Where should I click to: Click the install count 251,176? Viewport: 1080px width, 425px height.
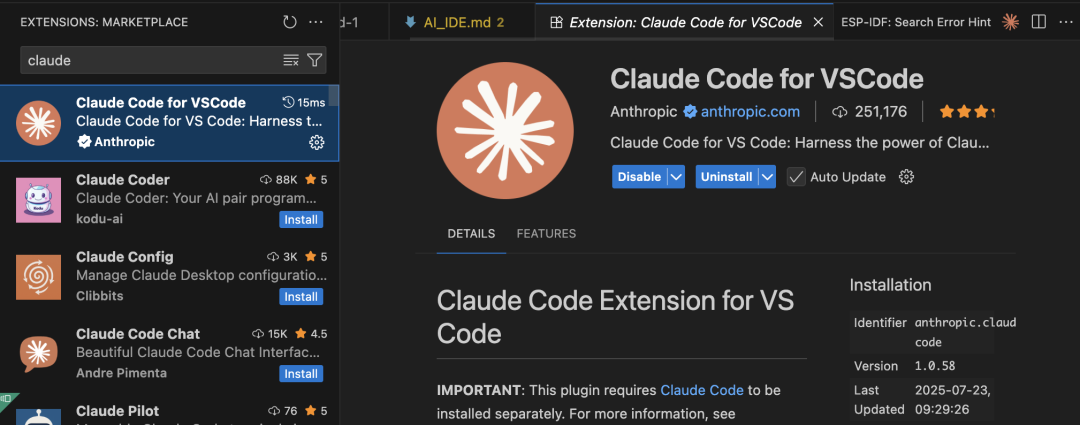[x=870, y=112]
